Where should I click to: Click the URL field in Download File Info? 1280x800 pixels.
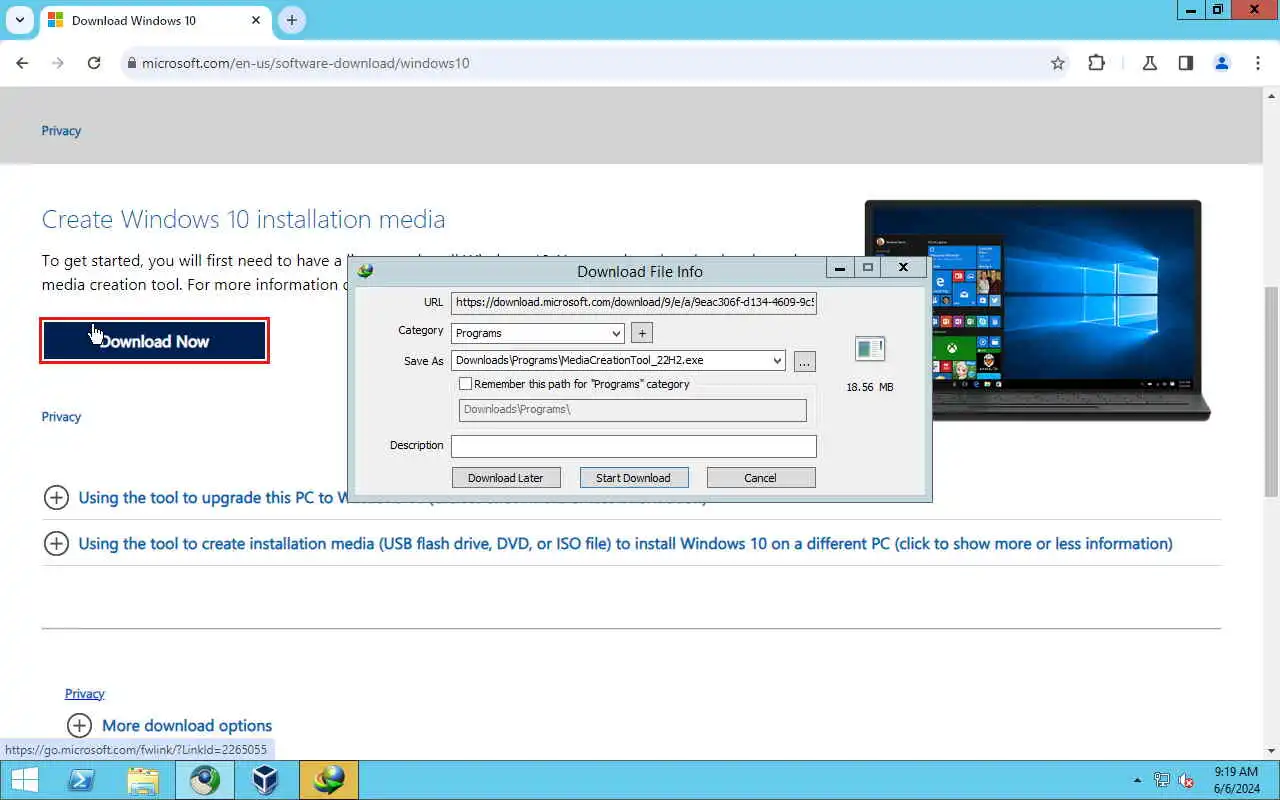point(634,302)
